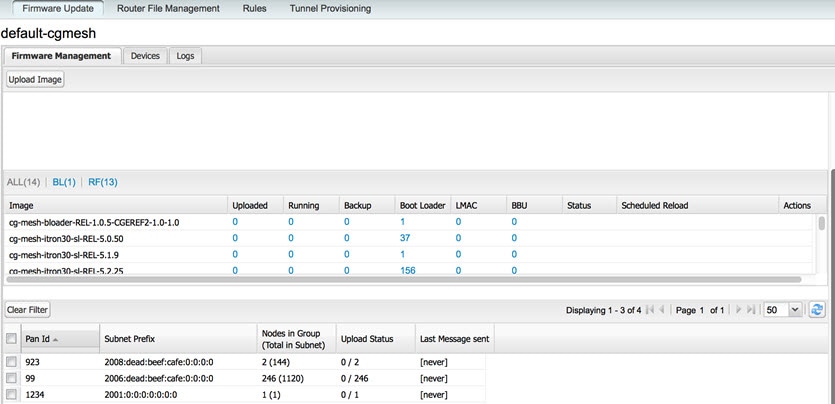
Task: Tick the select-all checkbox in table header
Action: point(11,339)
